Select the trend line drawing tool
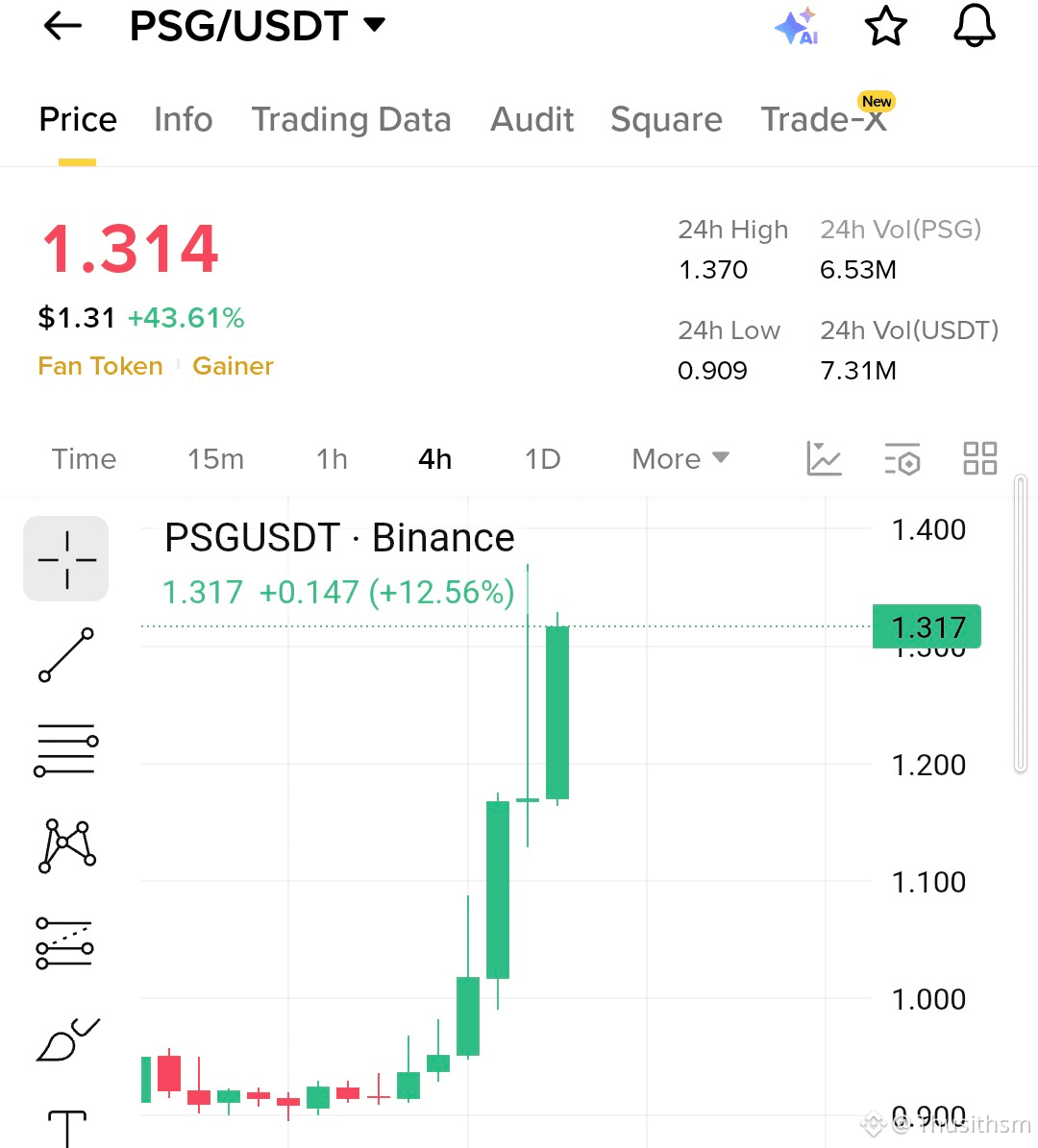Screen dimensions: 1038x1148 66,654
